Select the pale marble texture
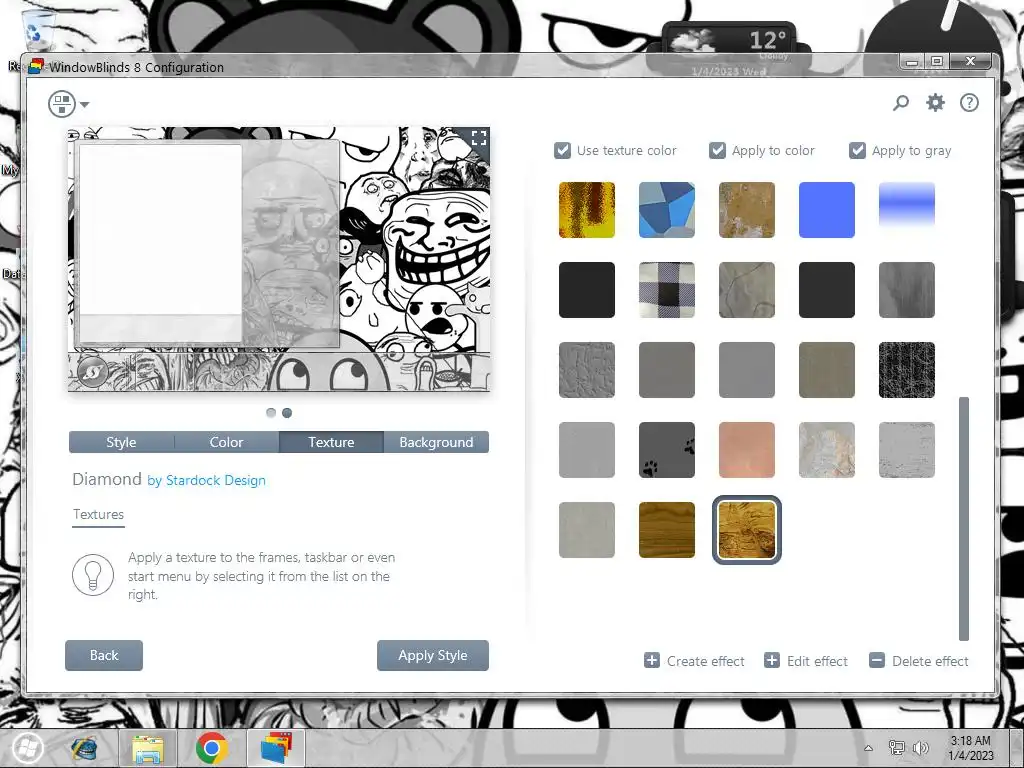This screenshot has height=768, width=1024. pos(827,450)
